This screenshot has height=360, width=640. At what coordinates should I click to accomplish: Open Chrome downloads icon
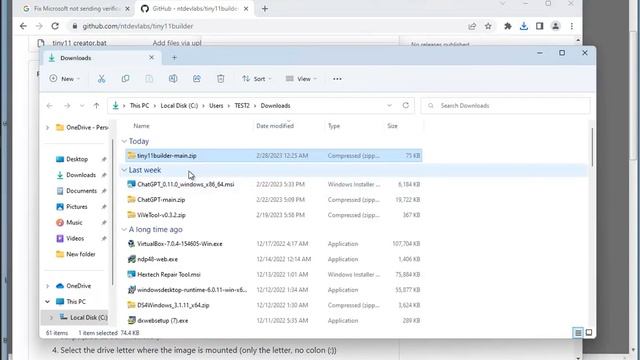coord(524,26)
